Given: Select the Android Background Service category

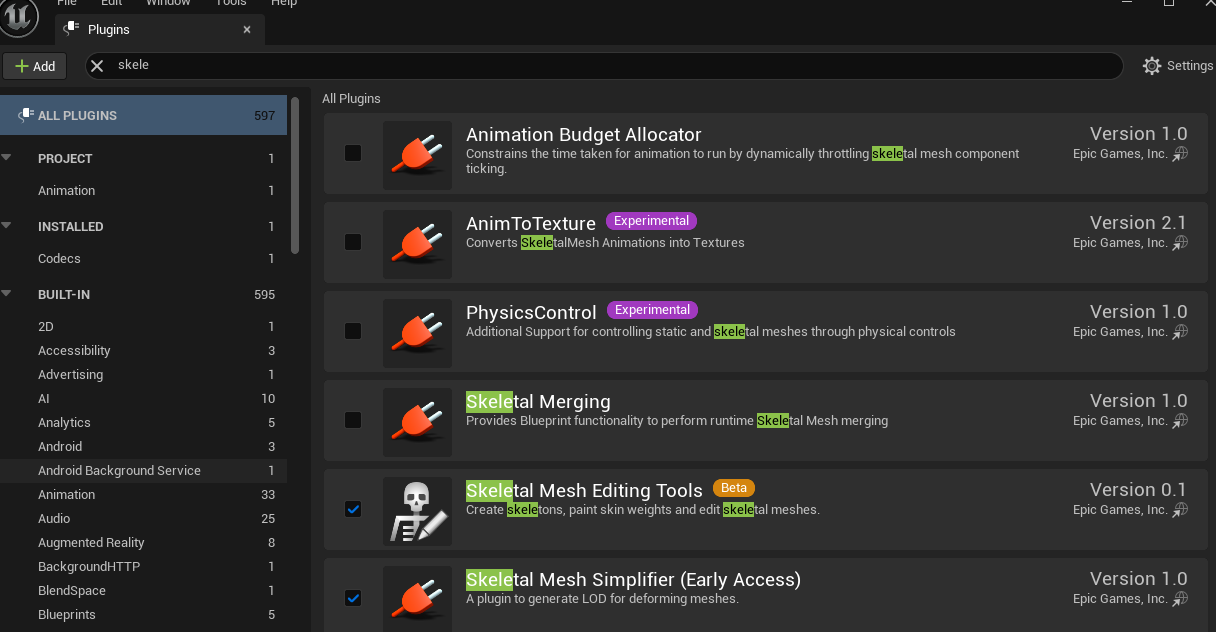Looking at the screenshot, I should pyautogui.click(x=143, y=470).
